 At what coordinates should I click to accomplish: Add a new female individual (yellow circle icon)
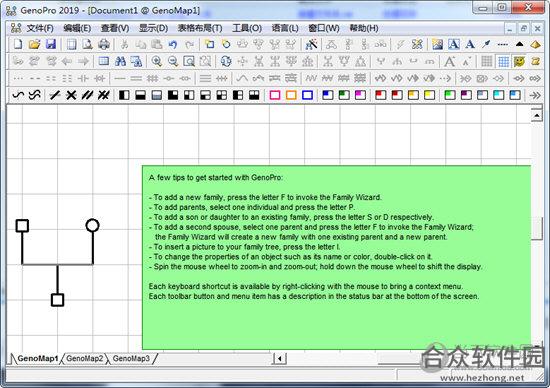point(226,45)
